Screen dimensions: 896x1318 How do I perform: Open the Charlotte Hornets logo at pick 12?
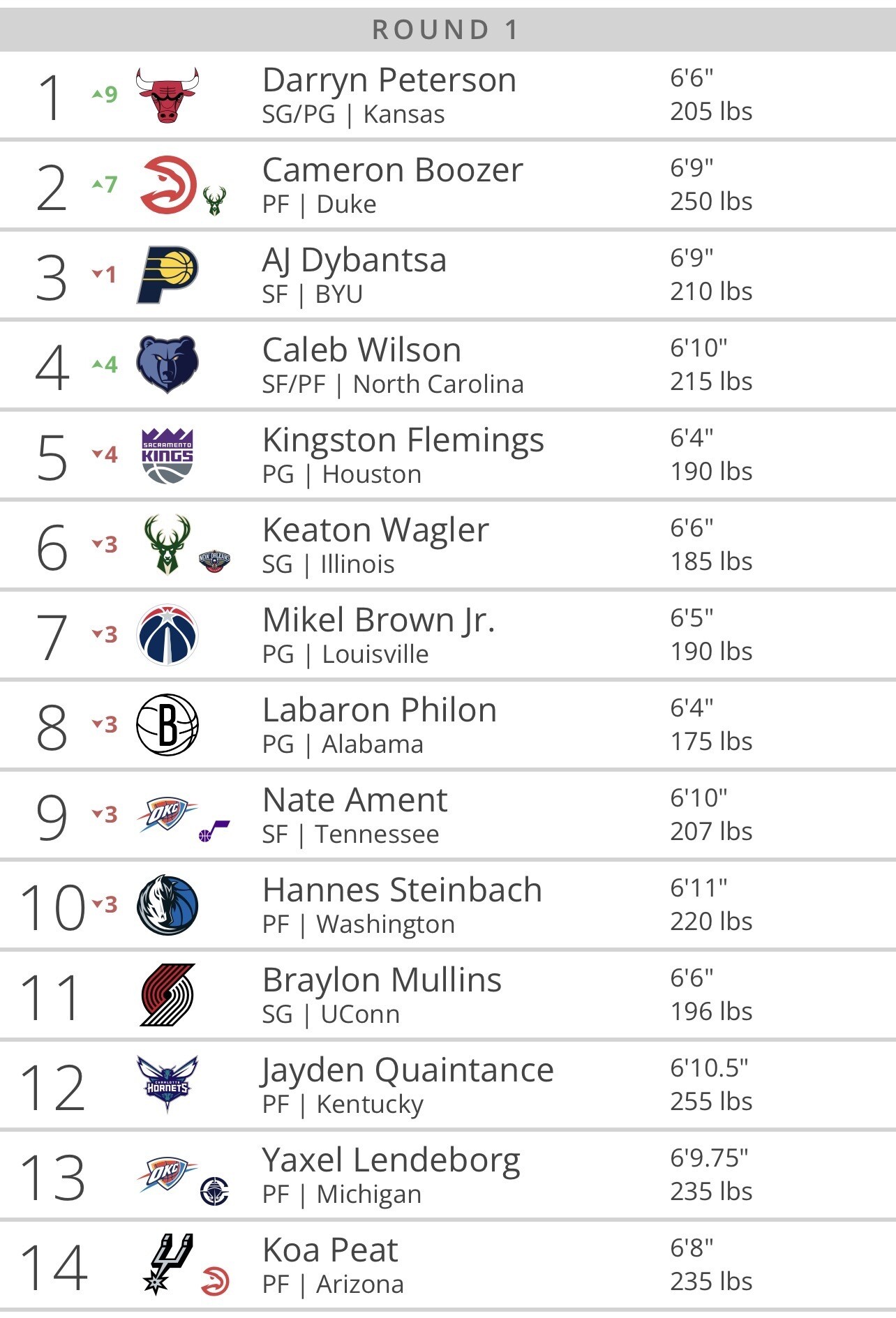[x=167, y=1084]
